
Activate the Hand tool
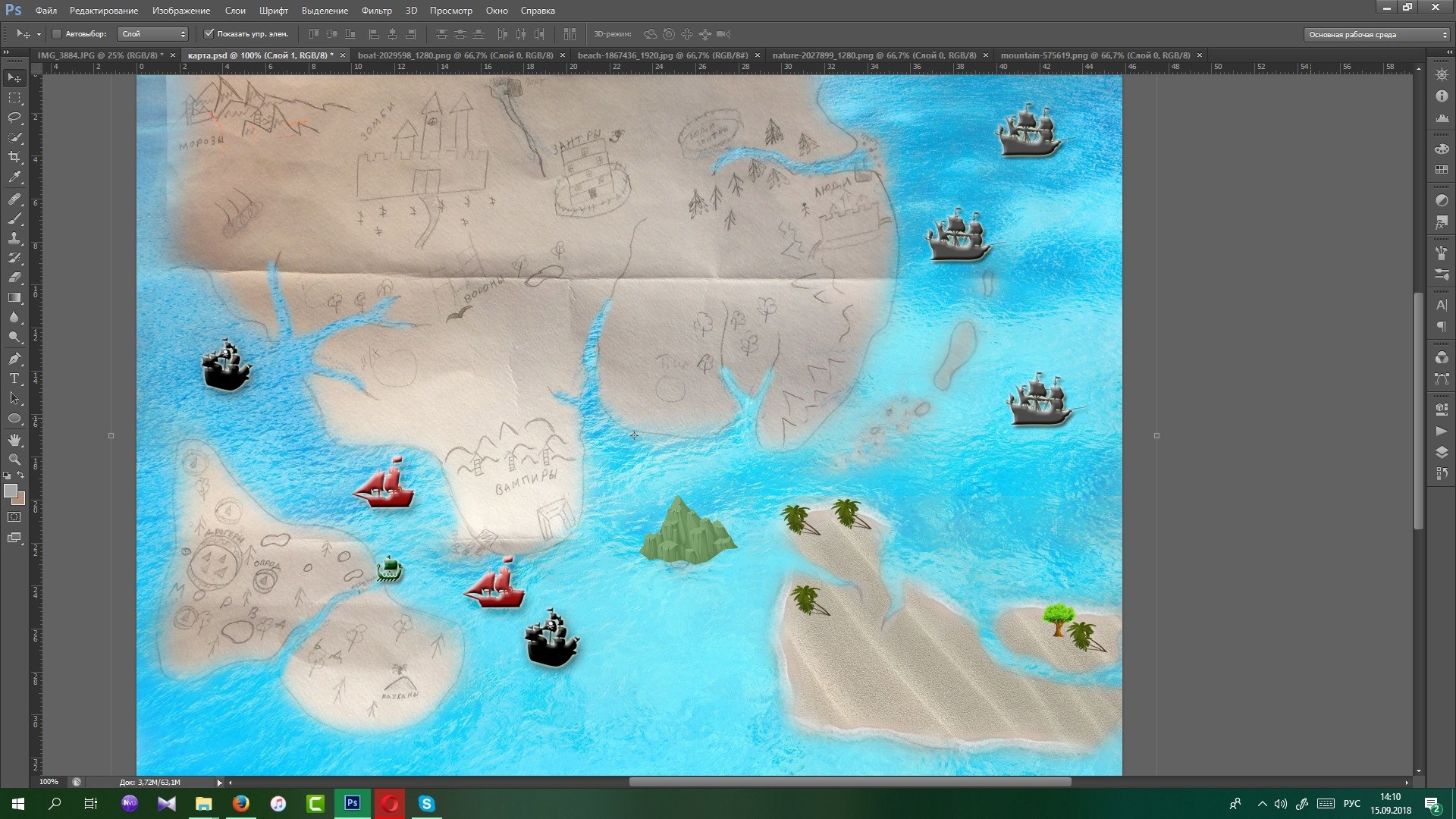(14, 440)
